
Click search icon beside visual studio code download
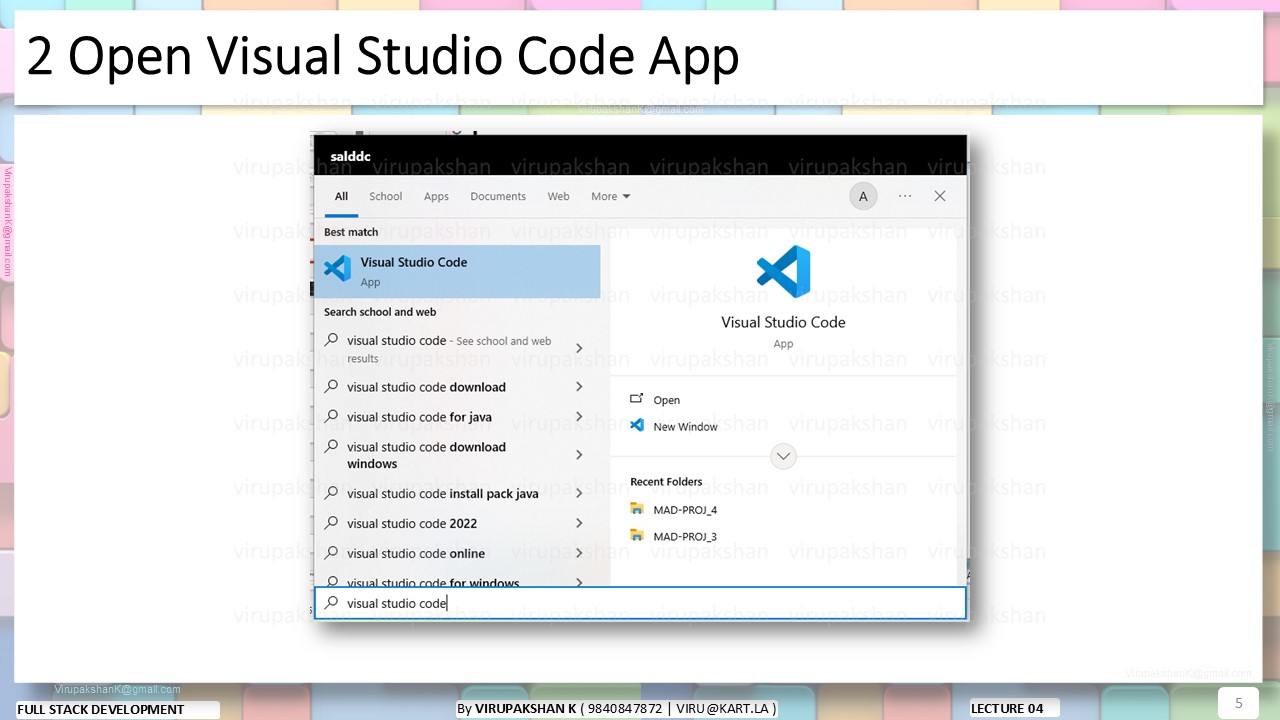point(332,386)
